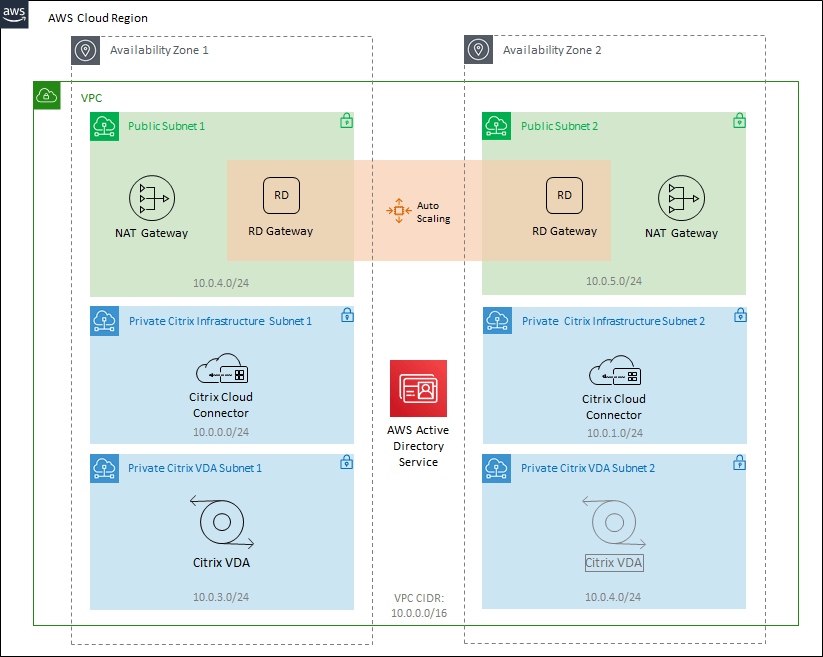The image size is (823, 657).
Task: Click the Citrix VDA icon in VDA Subnet 1
Action: 221,522
